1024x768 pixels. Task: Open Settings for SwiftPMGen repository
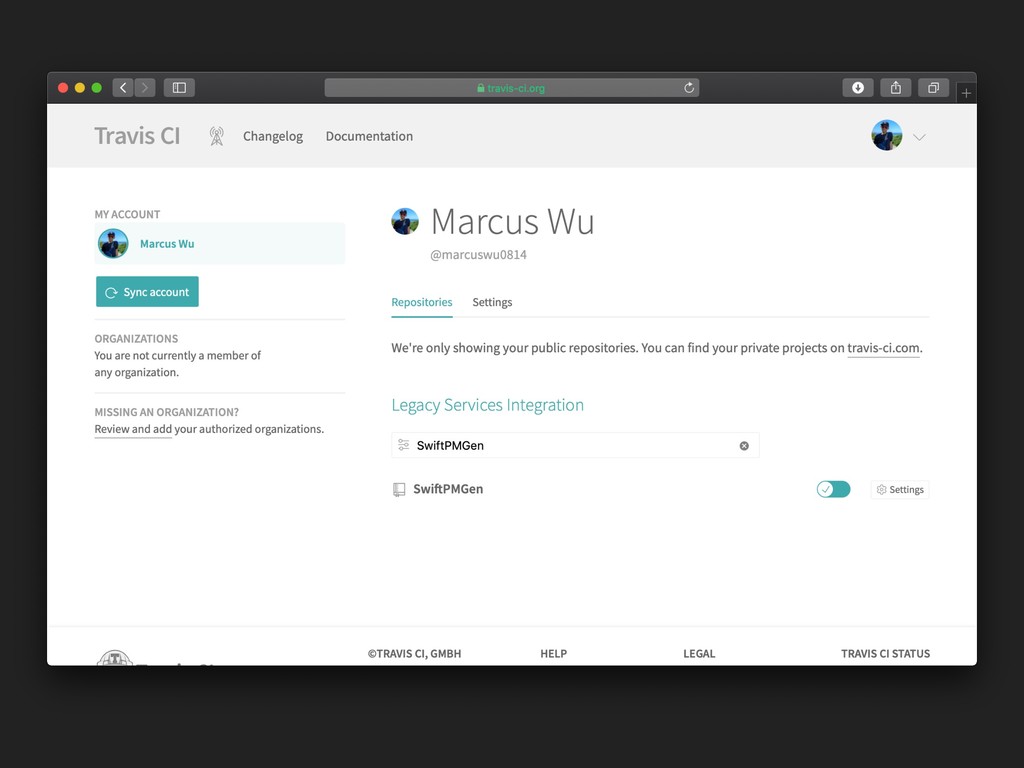900,490
